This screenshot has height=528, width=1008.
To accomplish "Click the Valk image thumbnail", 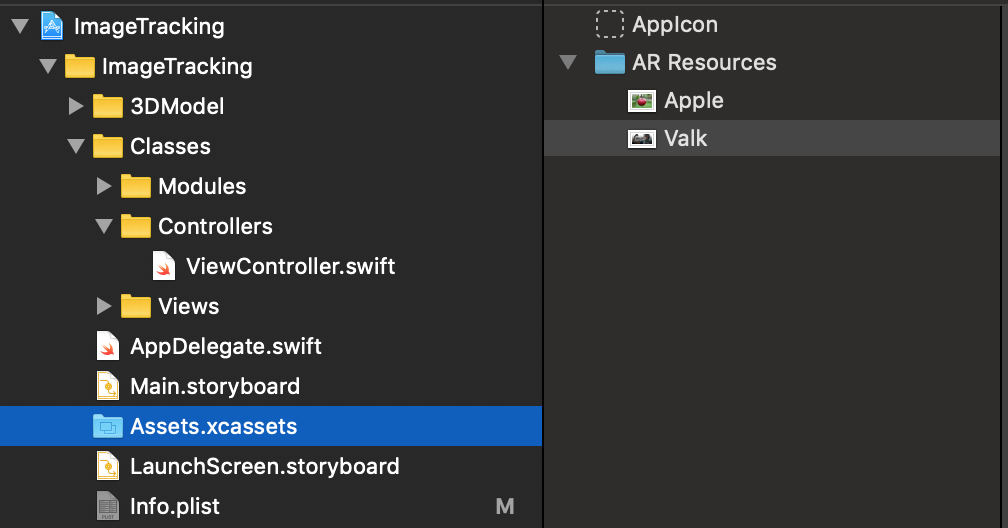I will click(641, 138).
